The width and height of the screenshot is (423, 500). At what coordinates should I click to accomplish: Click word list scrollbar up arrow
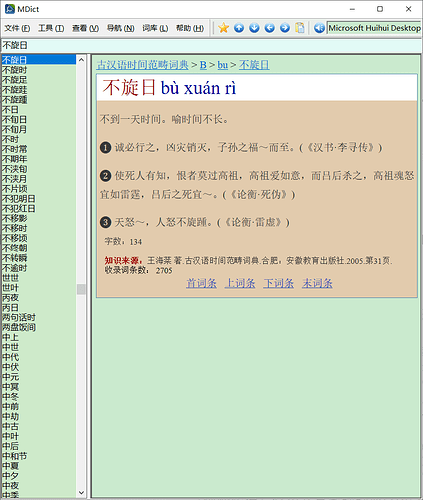point(81,60)
